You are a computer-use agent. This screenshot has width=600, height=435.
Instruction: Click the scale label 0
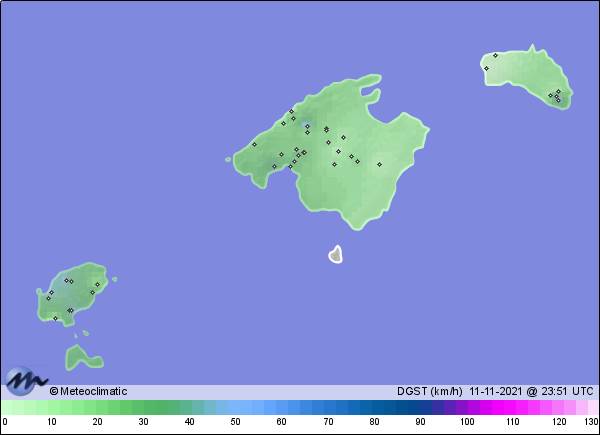[x=5, y=422]
